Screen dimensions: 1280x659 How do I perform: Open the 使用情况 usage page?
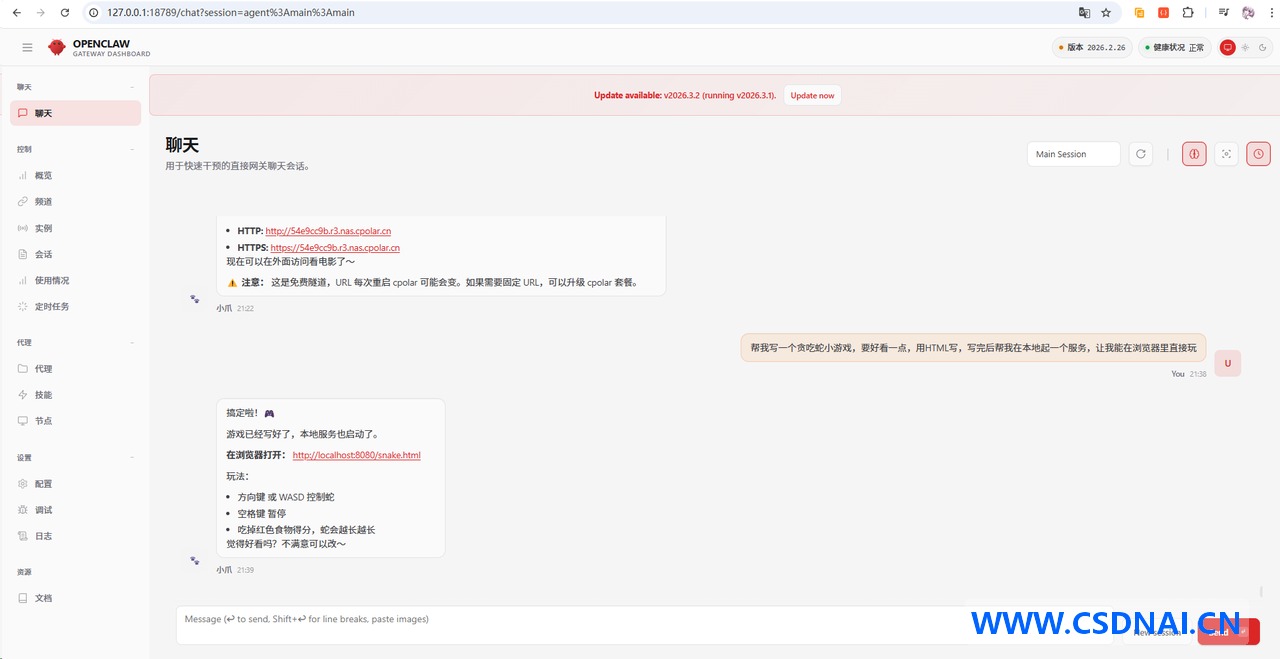click(76, 280)
